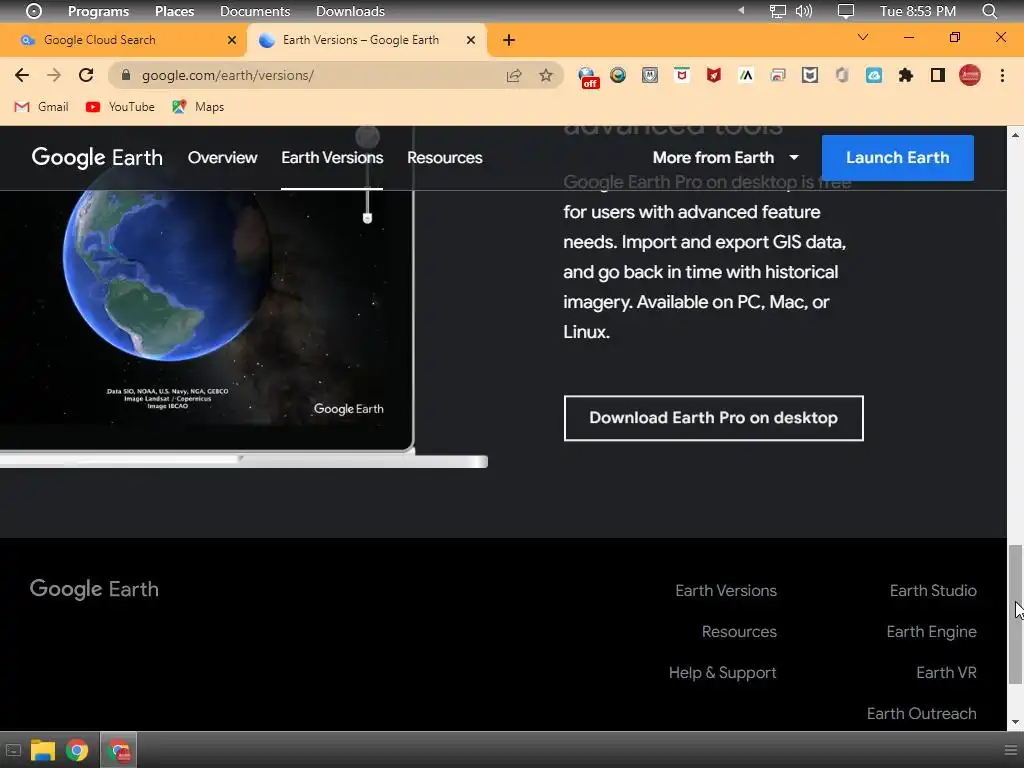The width and height of the screenshot is (1024, 768).
Task: Open the Downloads menu
Action: point(350,11)
